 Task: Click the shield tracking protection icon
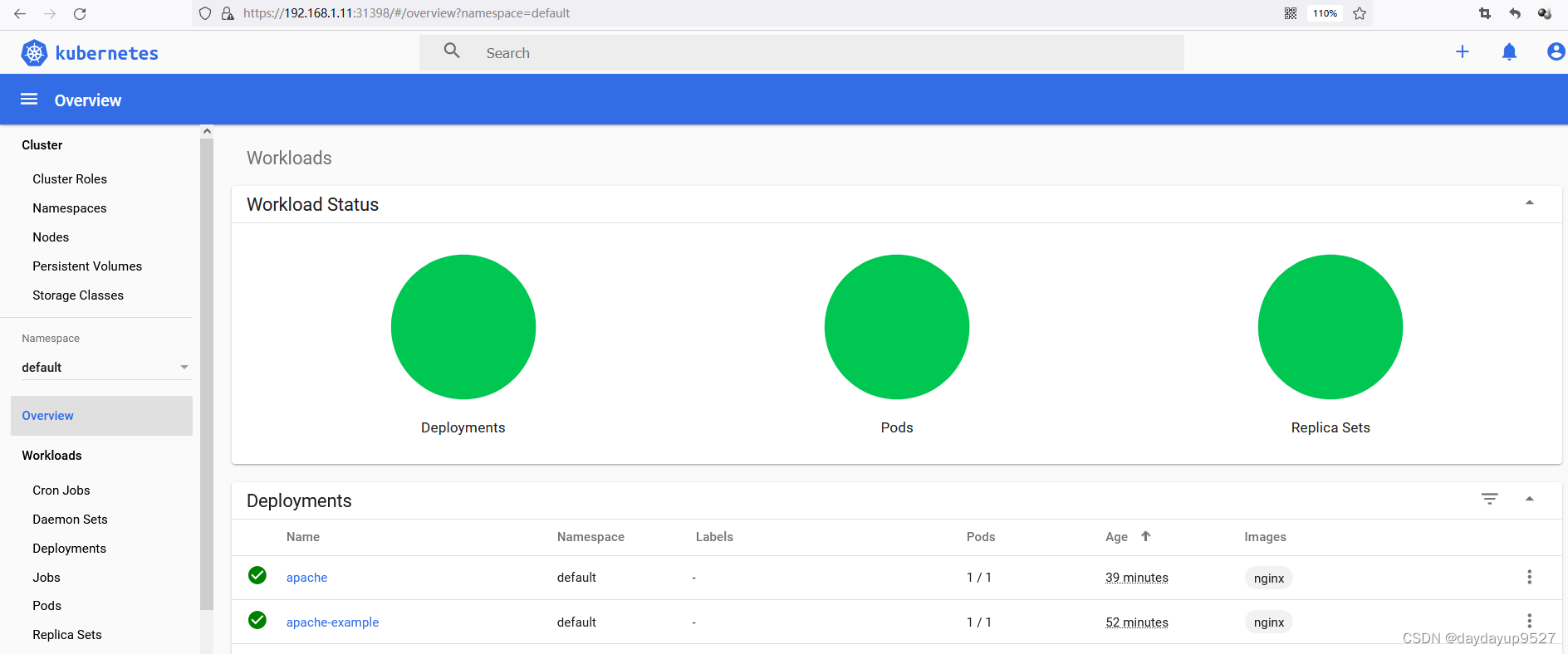click(x=205, y=13)
